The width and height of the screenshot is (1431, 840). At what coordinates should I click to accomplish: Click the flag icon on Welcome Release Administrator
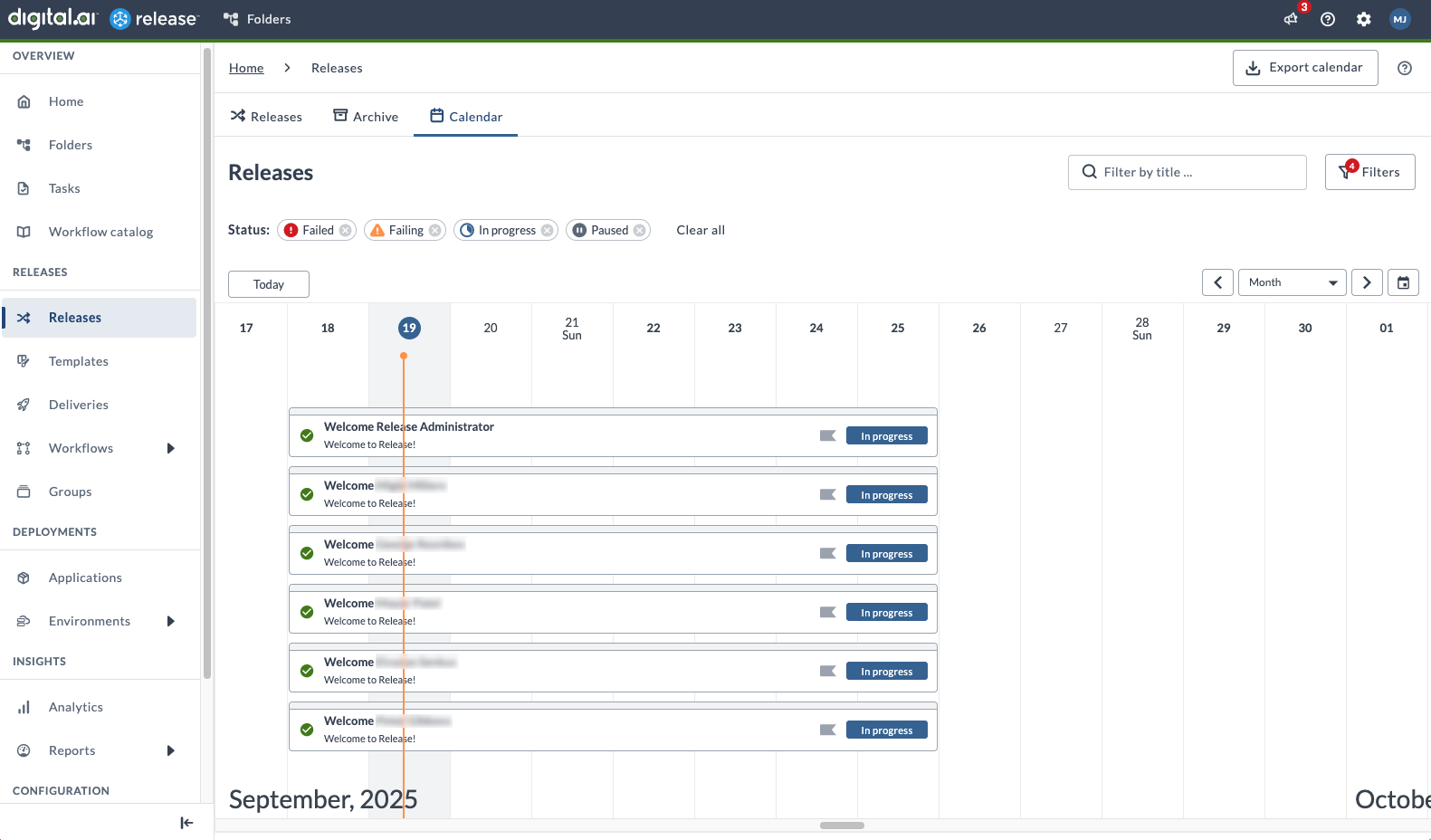click(x=827, y=436)
